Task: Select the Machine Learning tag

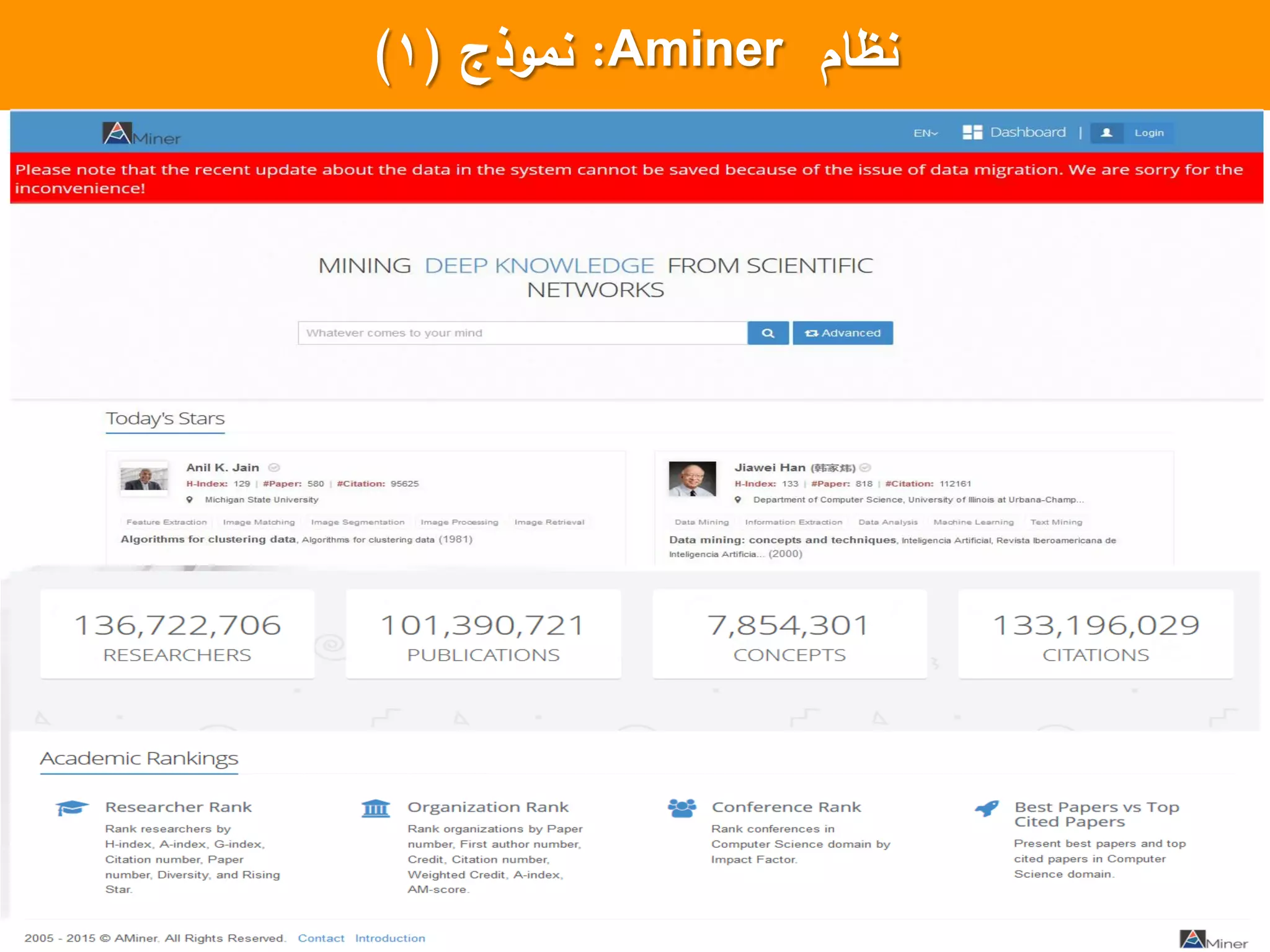Action: [974, 522]
